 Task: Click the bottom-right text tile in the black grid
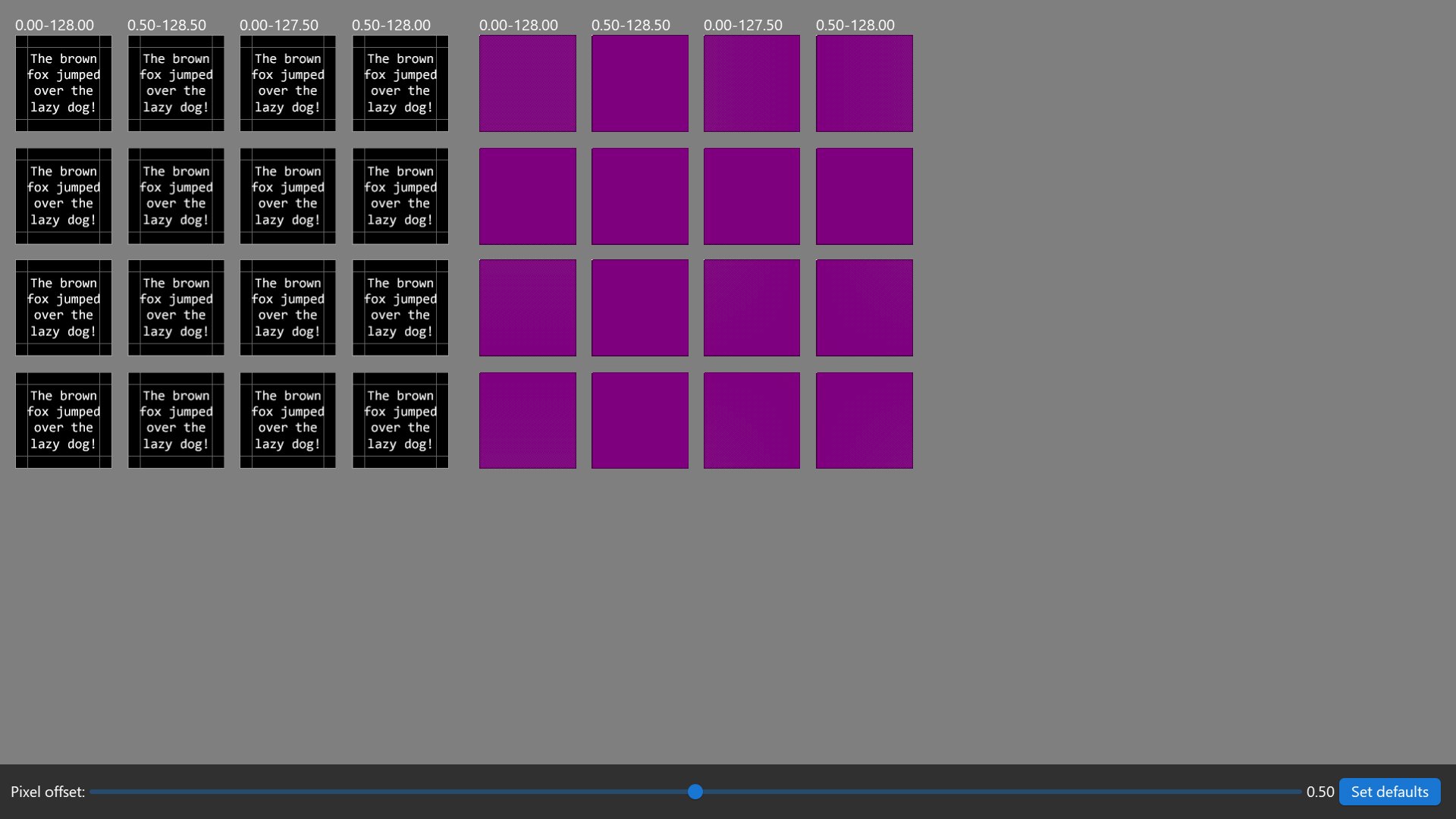tap(400, 420)
